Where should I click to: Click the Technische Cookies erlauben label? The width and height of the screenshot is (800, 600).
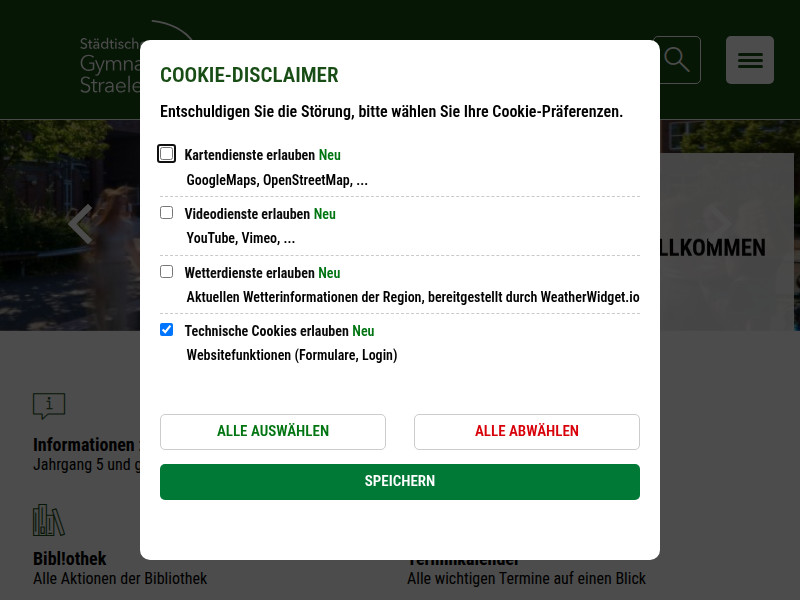(x=266, y=331)
